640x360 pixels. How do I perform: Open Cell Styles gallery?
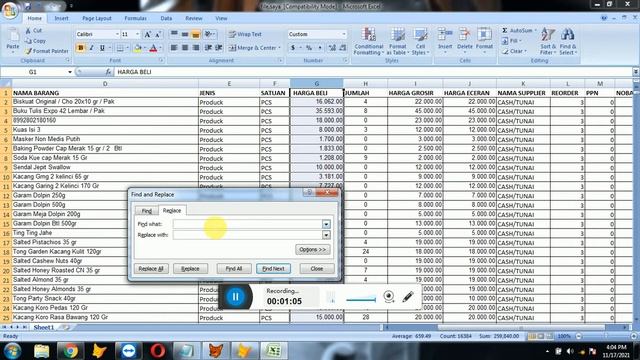(x=420, y=41)
